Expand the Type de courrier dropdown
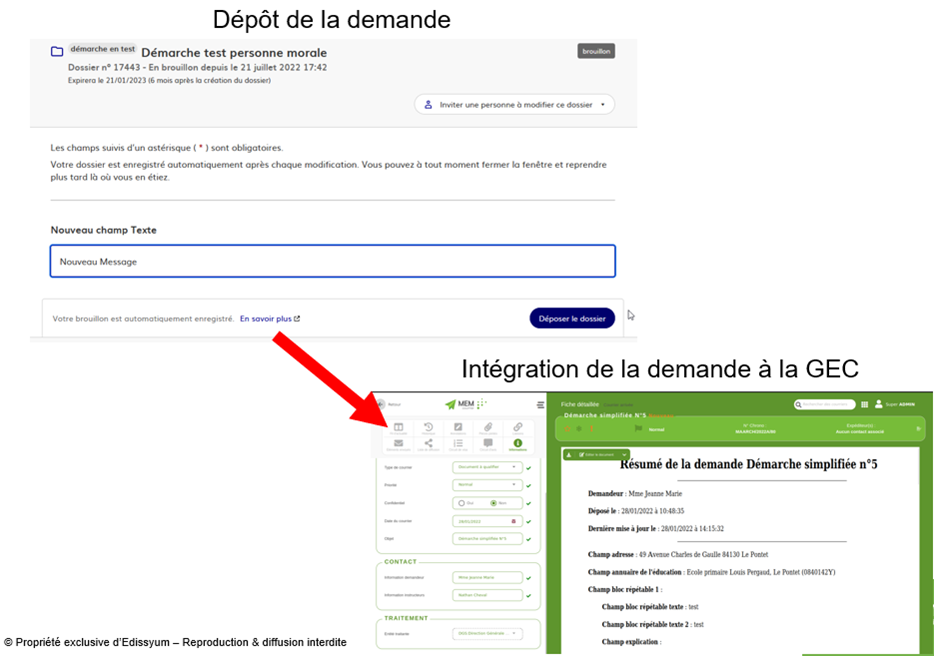The width and height of the screenshot is (934, 656). 487,467
